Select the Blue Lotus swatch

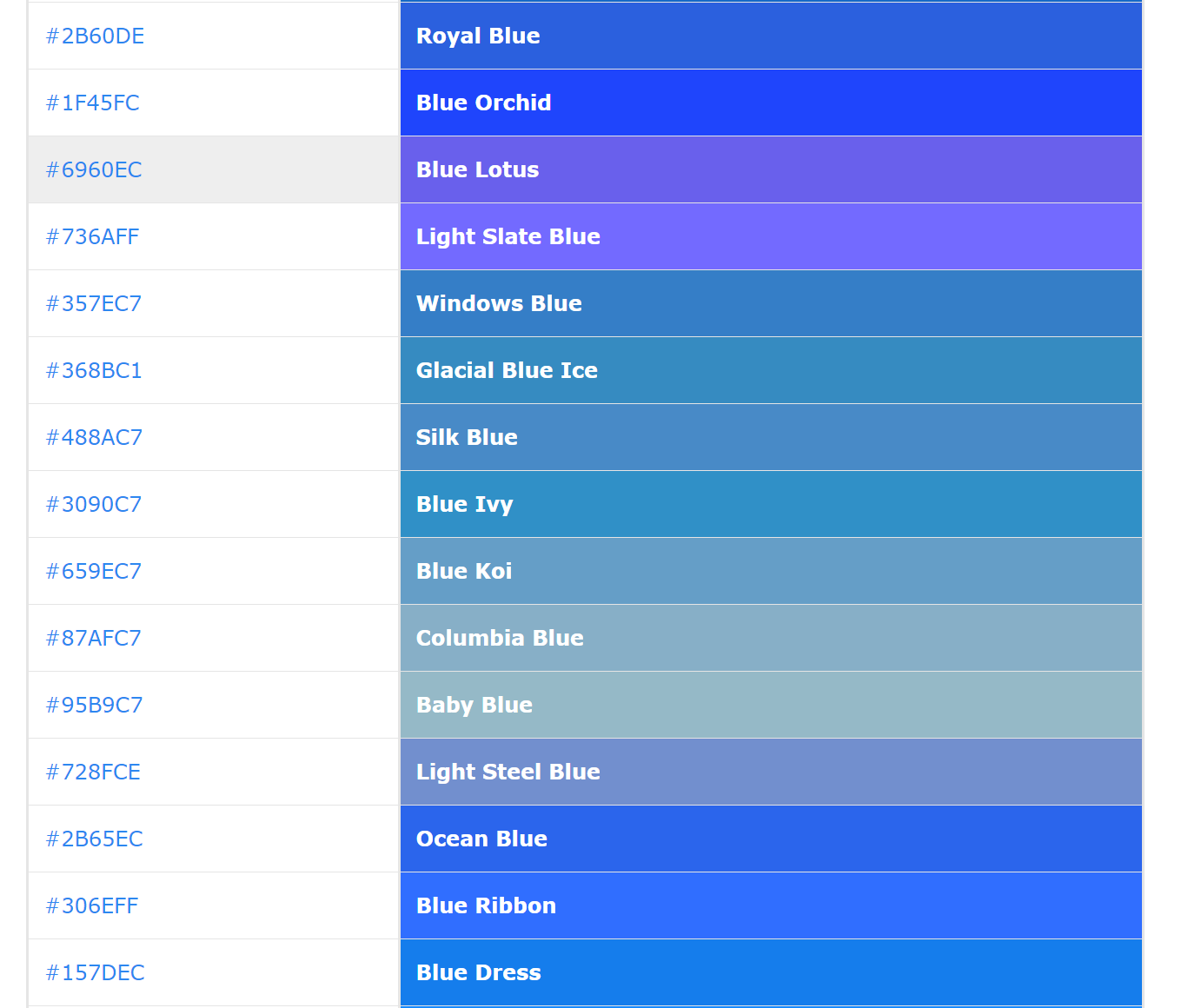[x=770, y=169]
